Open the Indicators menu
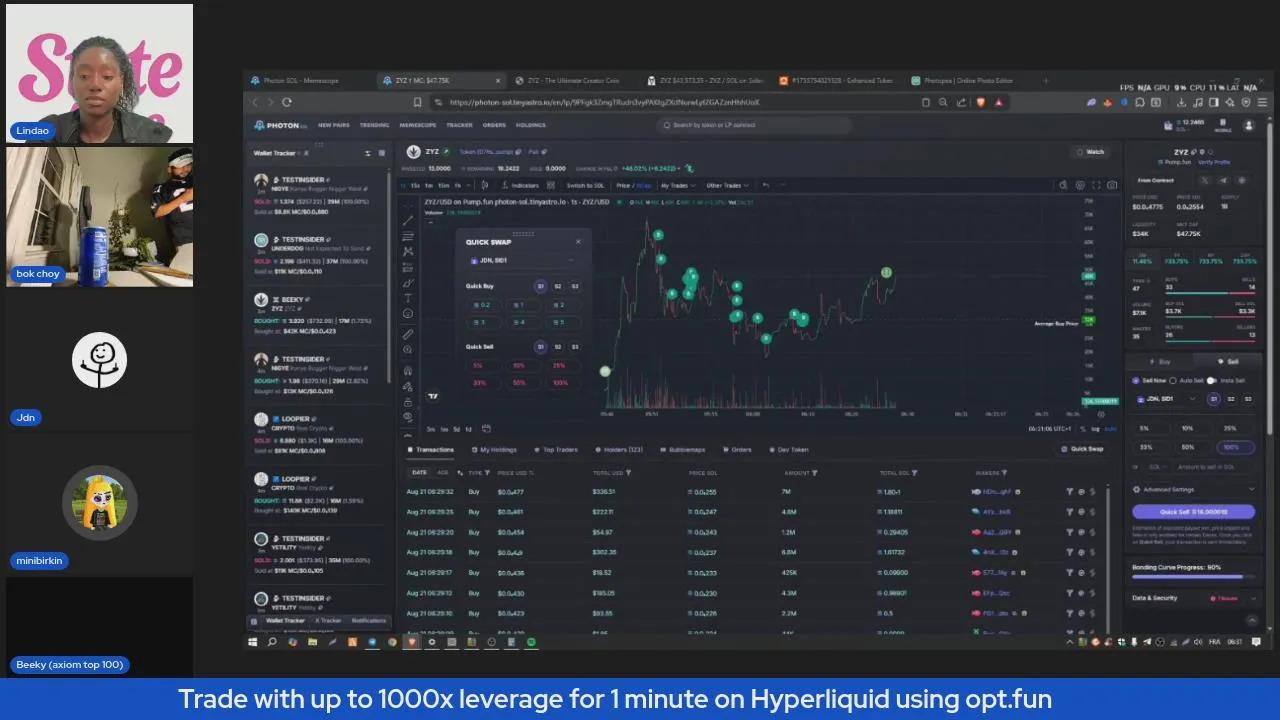Screen dimensions: 1280x720 pyautogui.click(x=520, y=185)
